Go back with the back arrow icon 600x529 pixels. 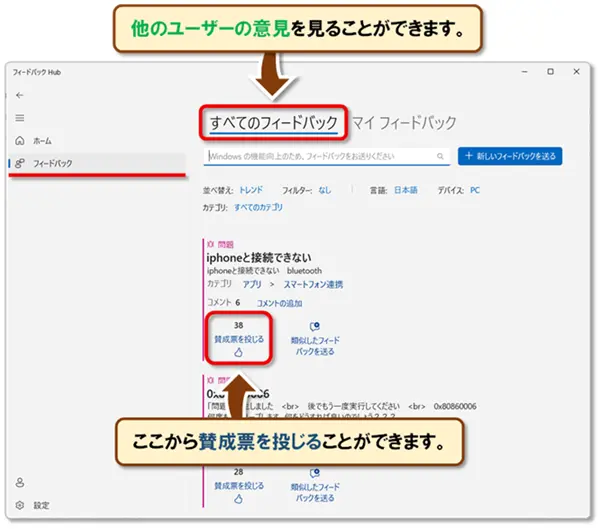pyautogui.click(x=20, y=95)
